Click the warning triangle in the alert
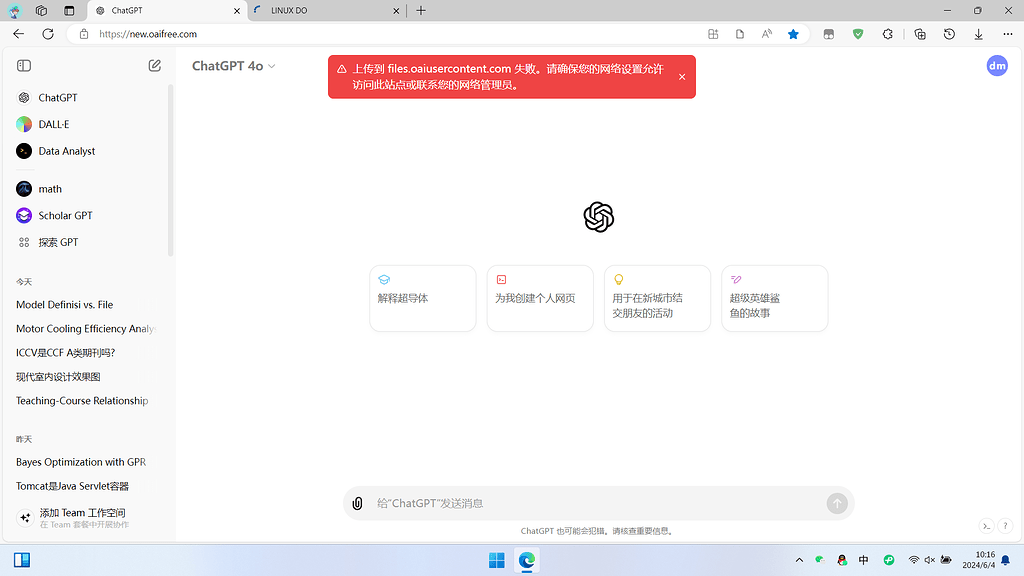The width and height of the screenshot is (1024, 576). [342, 69]
